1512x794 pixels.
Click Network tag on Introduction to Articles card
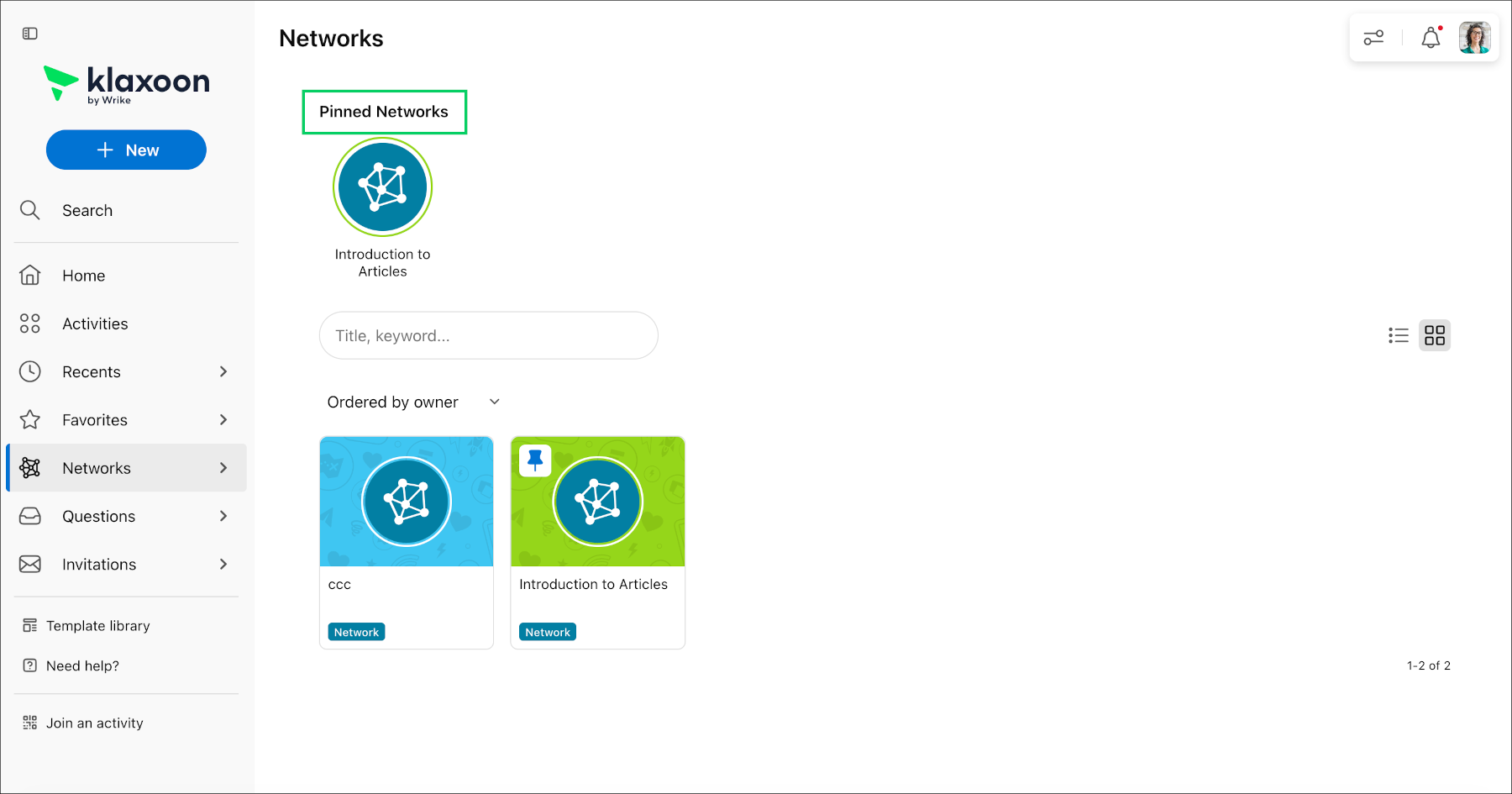[x=548, y=632]
